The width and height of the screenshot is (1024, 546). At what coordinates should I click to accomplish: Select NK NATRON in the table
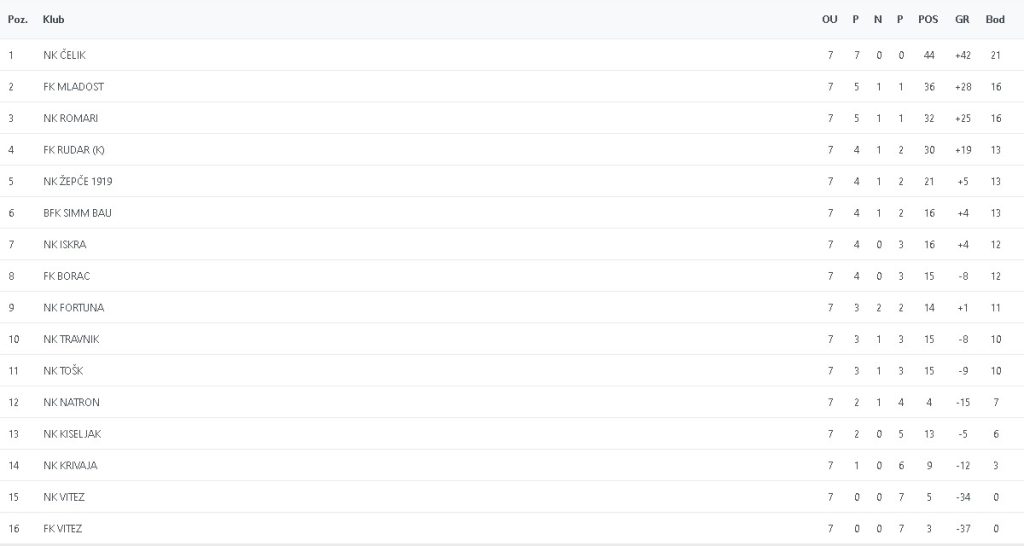(x=71, y=402)
